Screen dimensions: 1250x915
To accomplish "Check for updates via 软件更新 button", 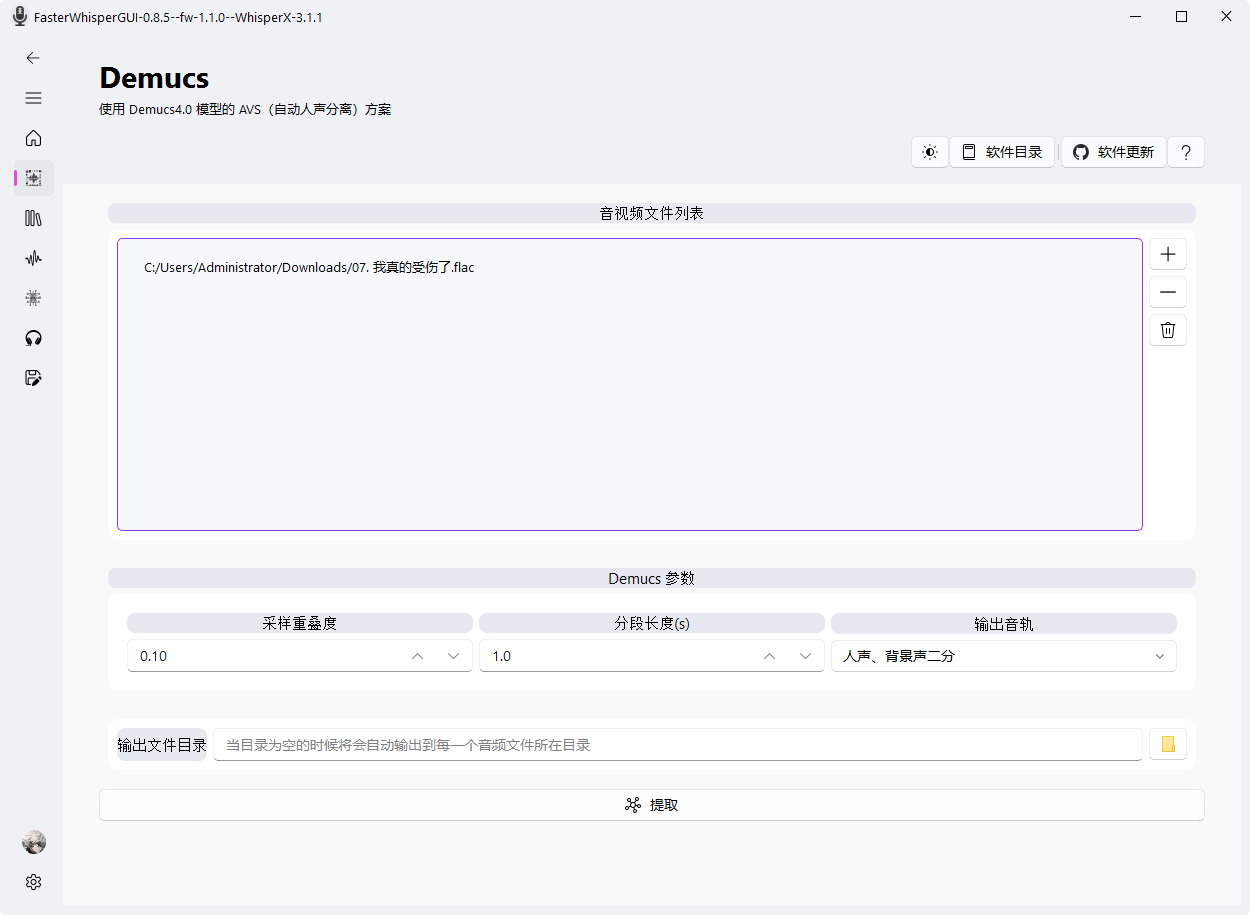I will 1113,152.
